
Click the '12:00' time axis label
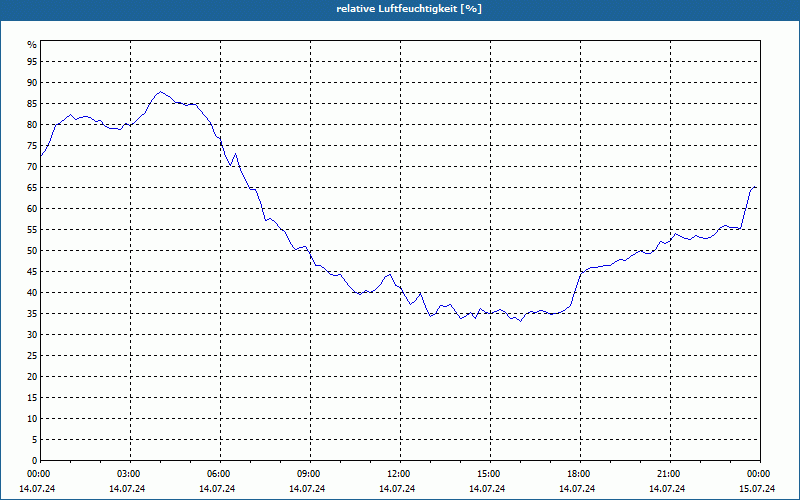(x=397, y=474)
